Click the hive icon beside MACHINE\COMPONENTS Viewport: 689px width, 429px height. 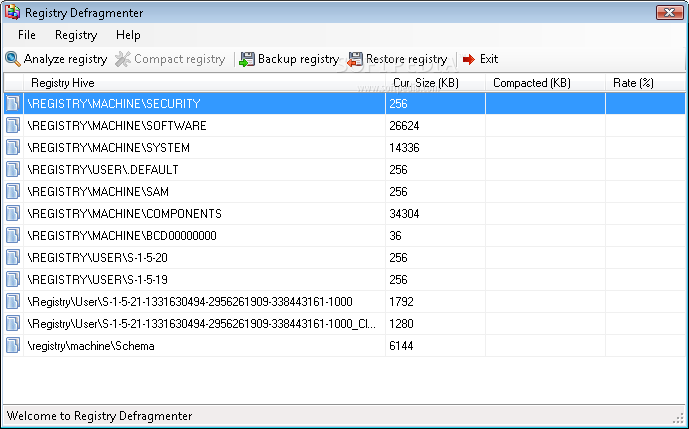13,213
